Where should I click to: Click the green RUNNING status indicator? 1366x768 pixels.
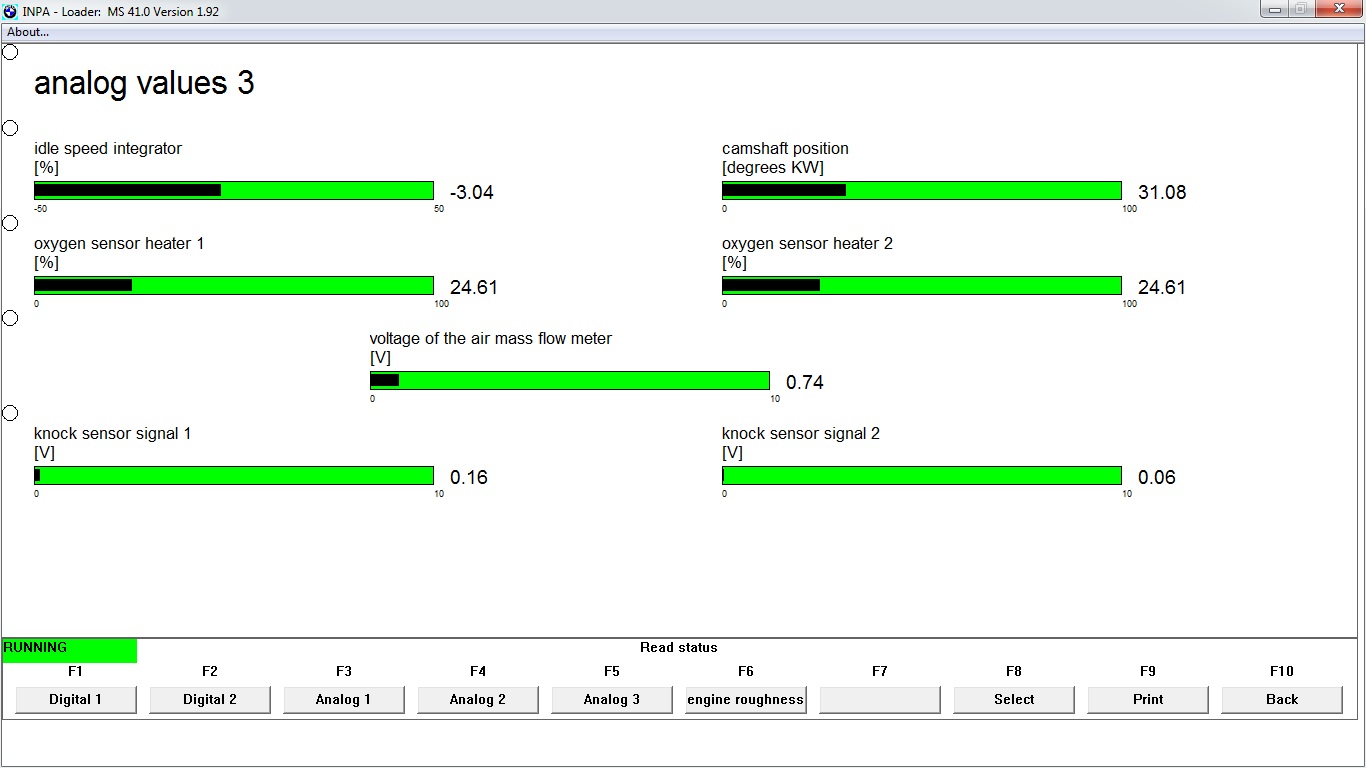click(x=69, y=649)
